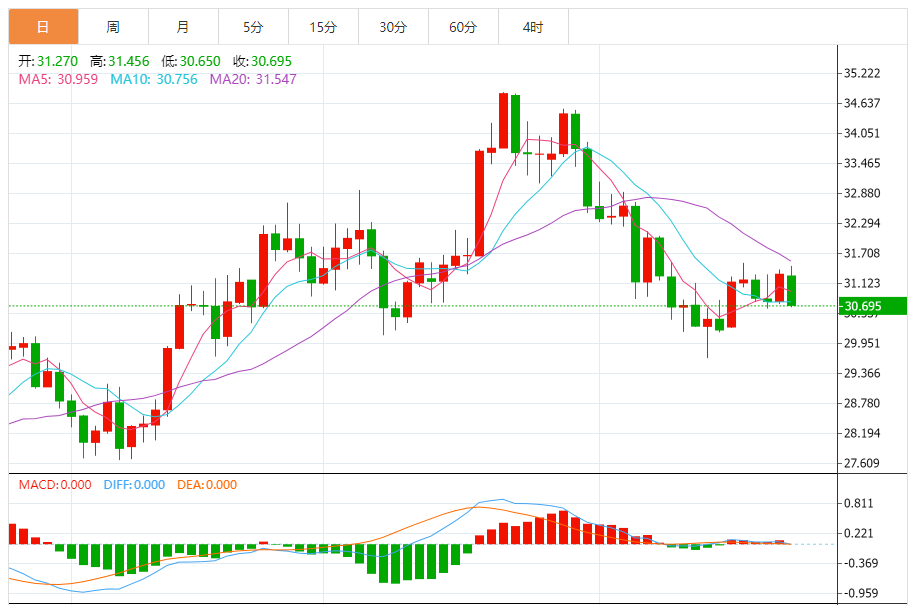The width and height of the screenshot is (911, 605).
Task: Click the DIFF:0.000 label
Action: pos(134,485)
